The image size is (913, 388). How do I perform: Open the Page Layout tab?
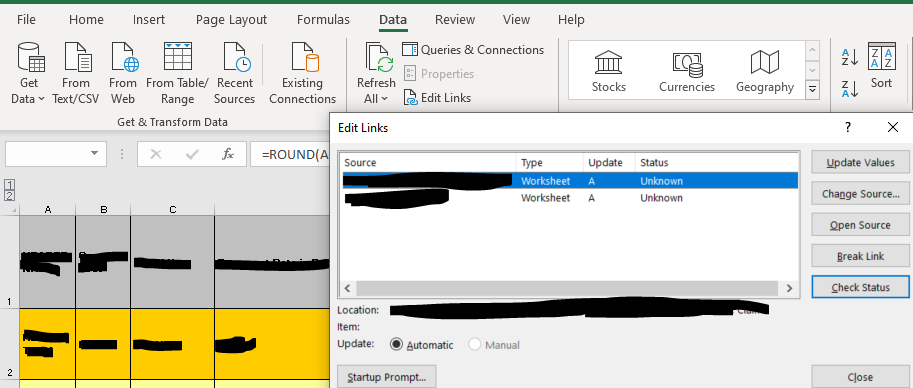tap(231, 20)
